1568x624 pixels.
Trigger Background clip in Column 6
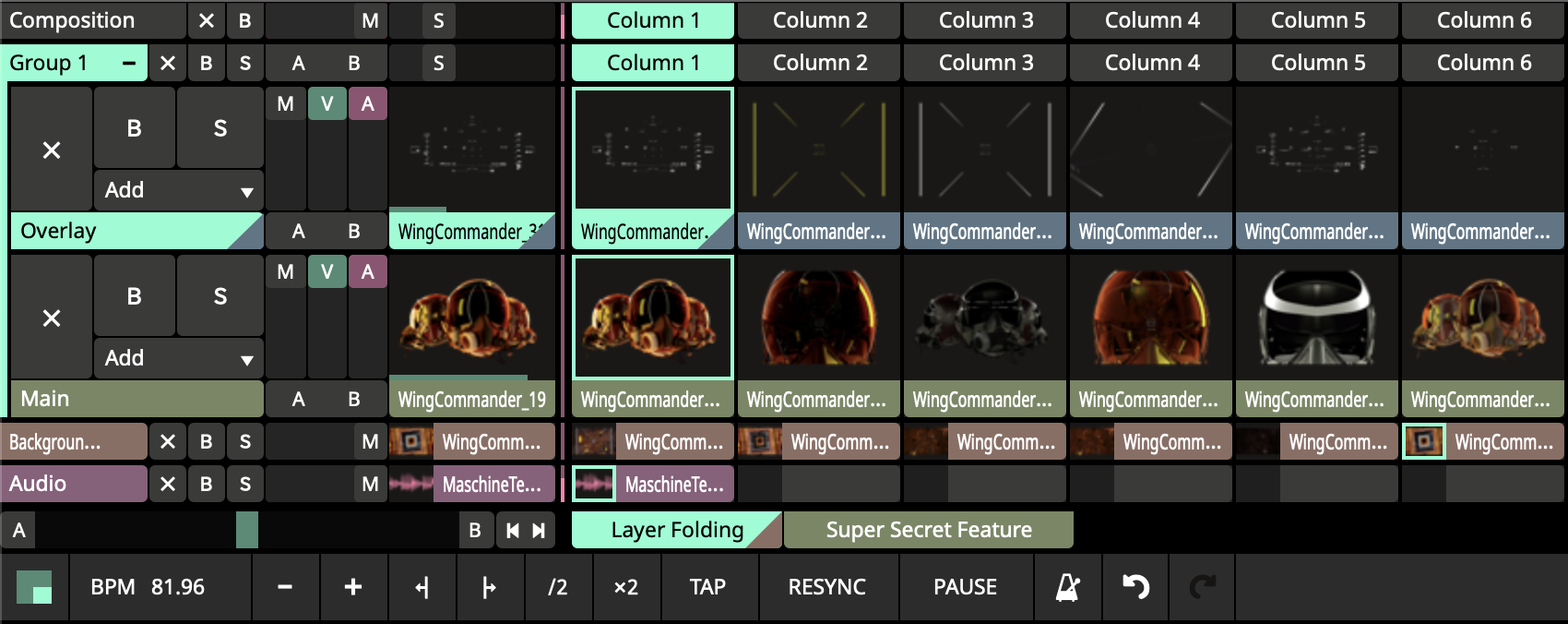click(1424, 441)
